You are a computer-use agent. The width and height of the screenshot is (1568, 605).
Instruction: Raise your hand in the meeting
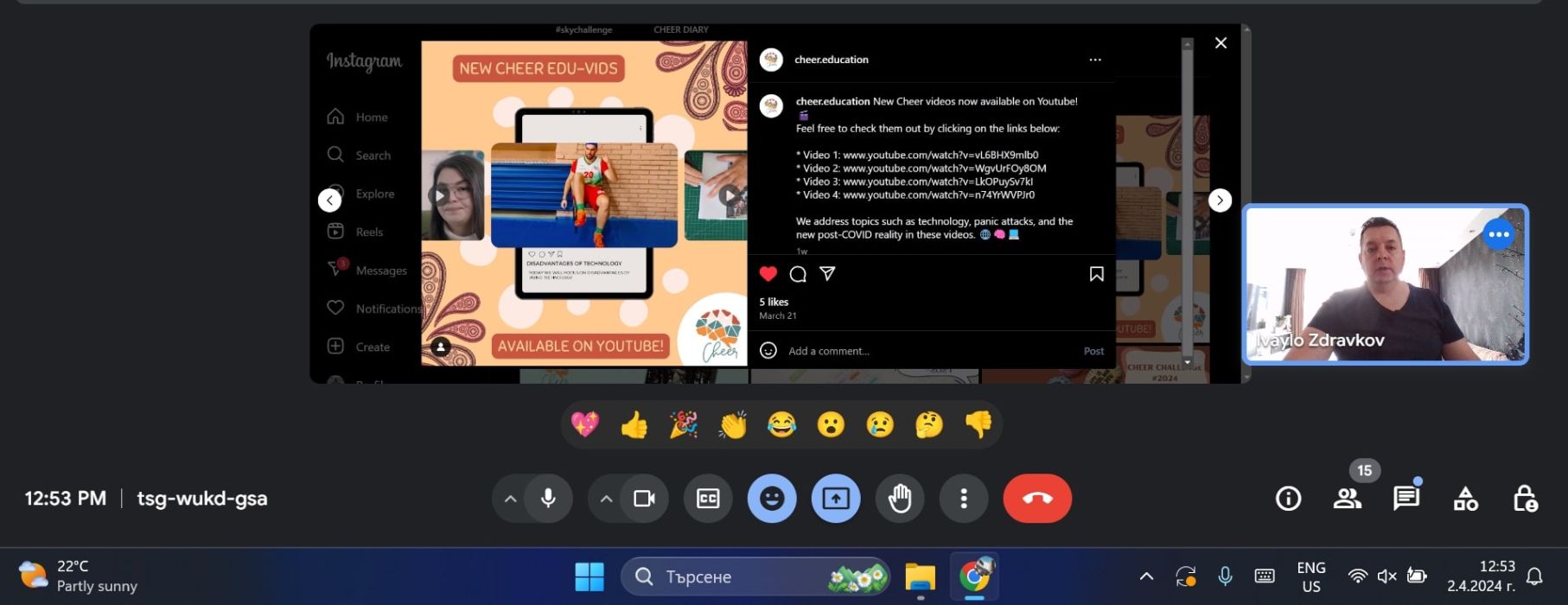(x=900, y=499)
